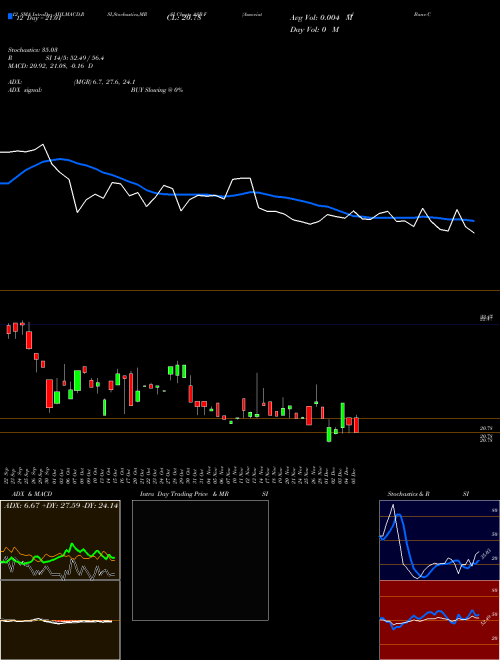This screenshot has width=500, height=660.
Task: Click the '55.03' label inside the stochastics chart
Action: (486, 554)
